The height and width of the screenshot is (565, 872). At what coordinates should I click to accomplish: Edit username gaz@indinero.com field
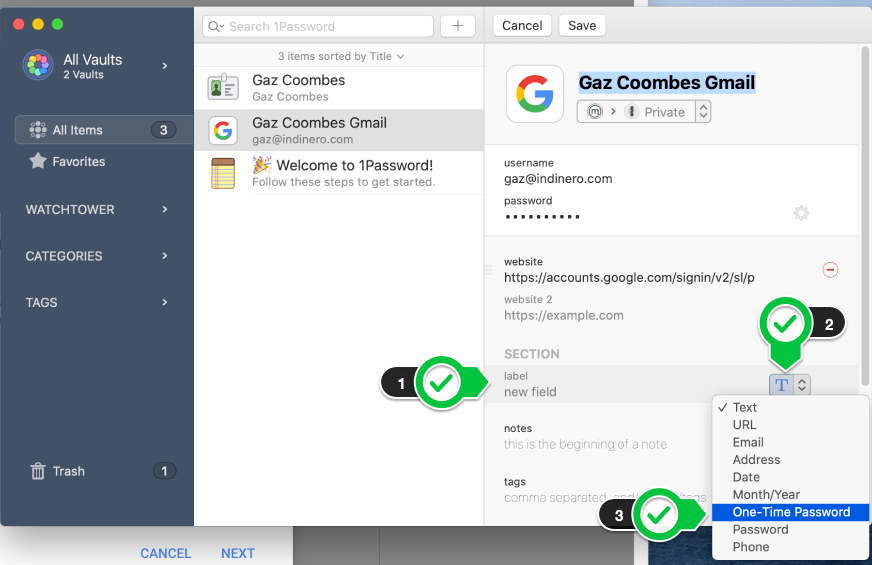click(x=558, y=179)
